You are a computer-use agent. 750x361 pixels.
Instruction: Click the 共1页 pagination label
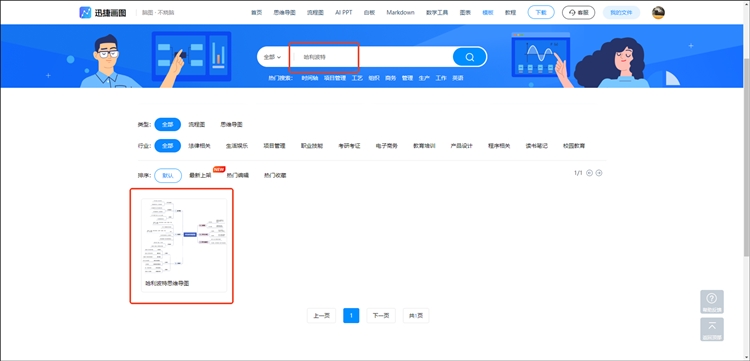coord(416,316)
